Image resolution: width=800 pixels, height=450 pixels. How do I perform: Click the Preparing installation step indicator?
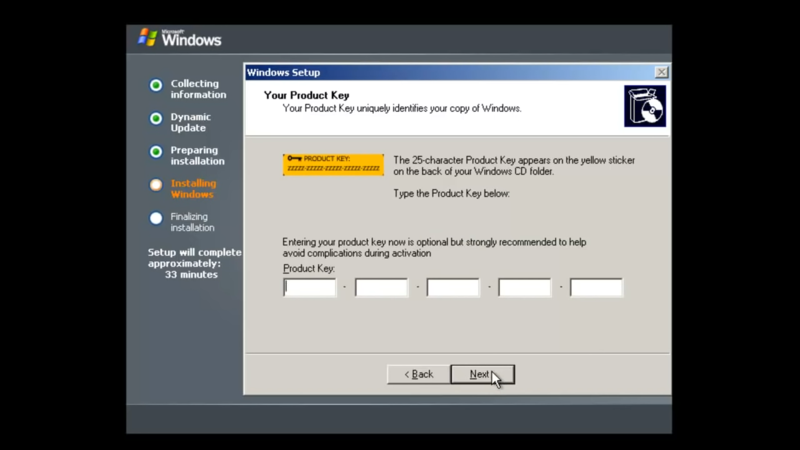click(x=156, y=152)
